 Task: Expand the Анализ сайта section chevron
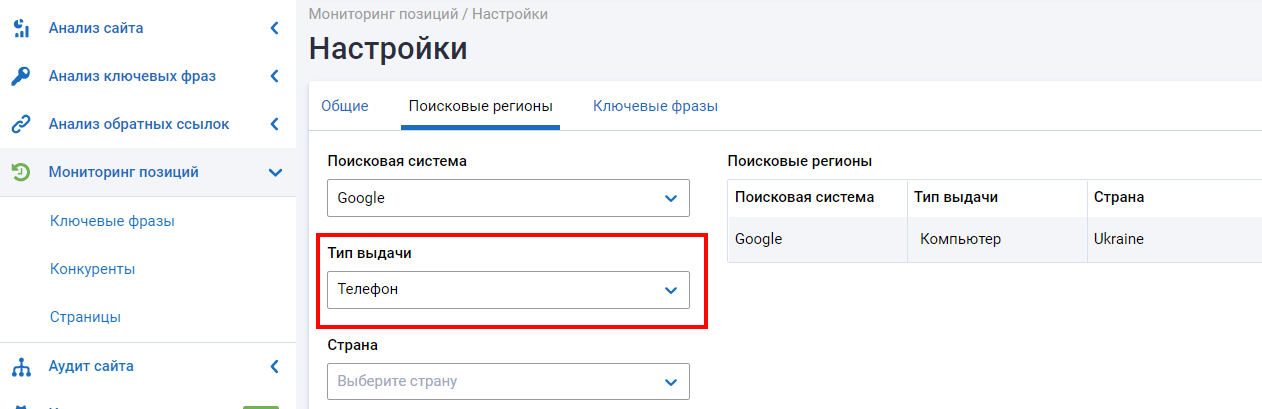[275, 28]
